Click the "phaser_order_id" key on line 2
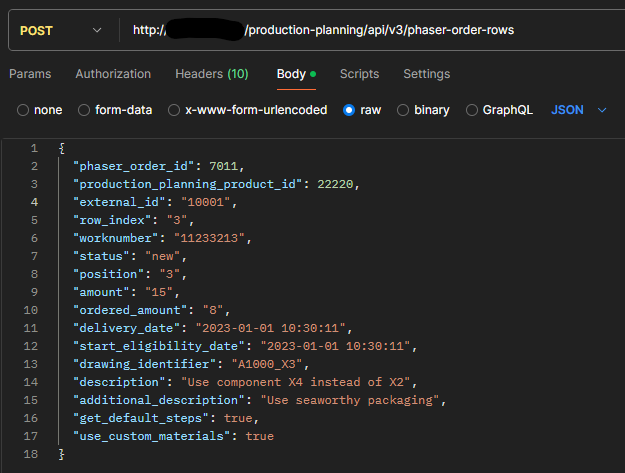The width and height of the screenshot is (625, 473). (x=134, y=166)
